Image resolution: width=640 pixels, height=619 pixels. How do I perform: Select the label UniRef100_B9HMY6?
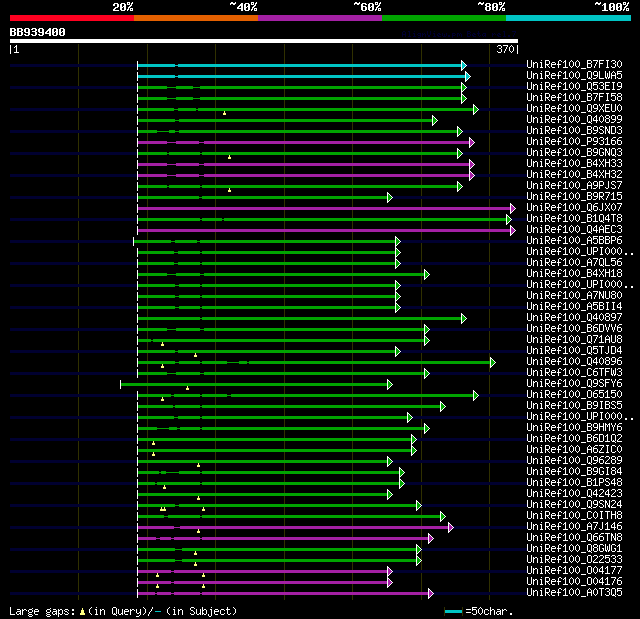coord(574,428)
